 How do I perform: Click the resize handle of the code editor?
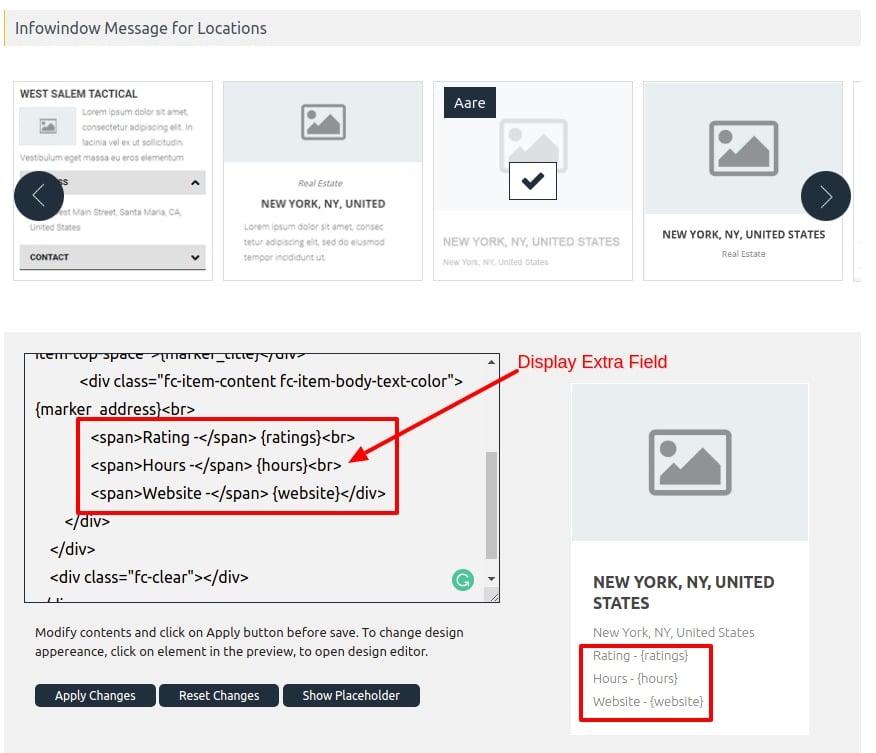[x=494, y=595]
